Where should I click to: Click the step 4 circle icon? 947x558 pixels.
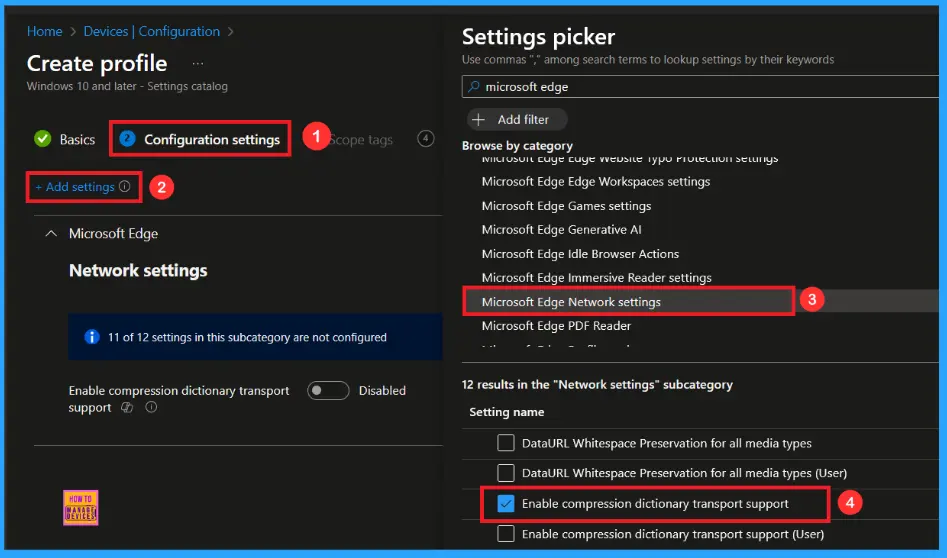[426, 138]
